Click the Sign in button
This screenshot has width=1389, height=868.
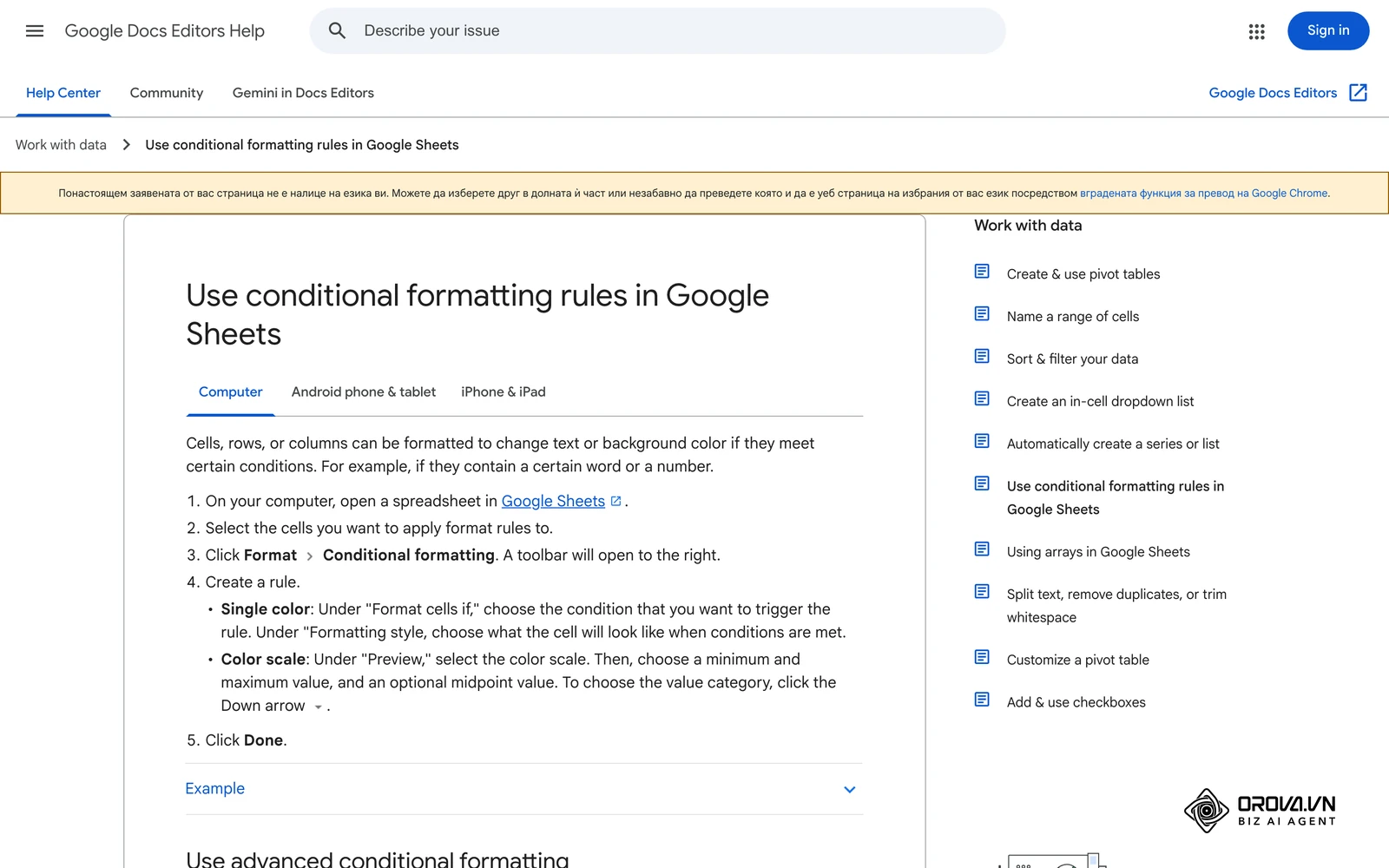click(1328, 31)
